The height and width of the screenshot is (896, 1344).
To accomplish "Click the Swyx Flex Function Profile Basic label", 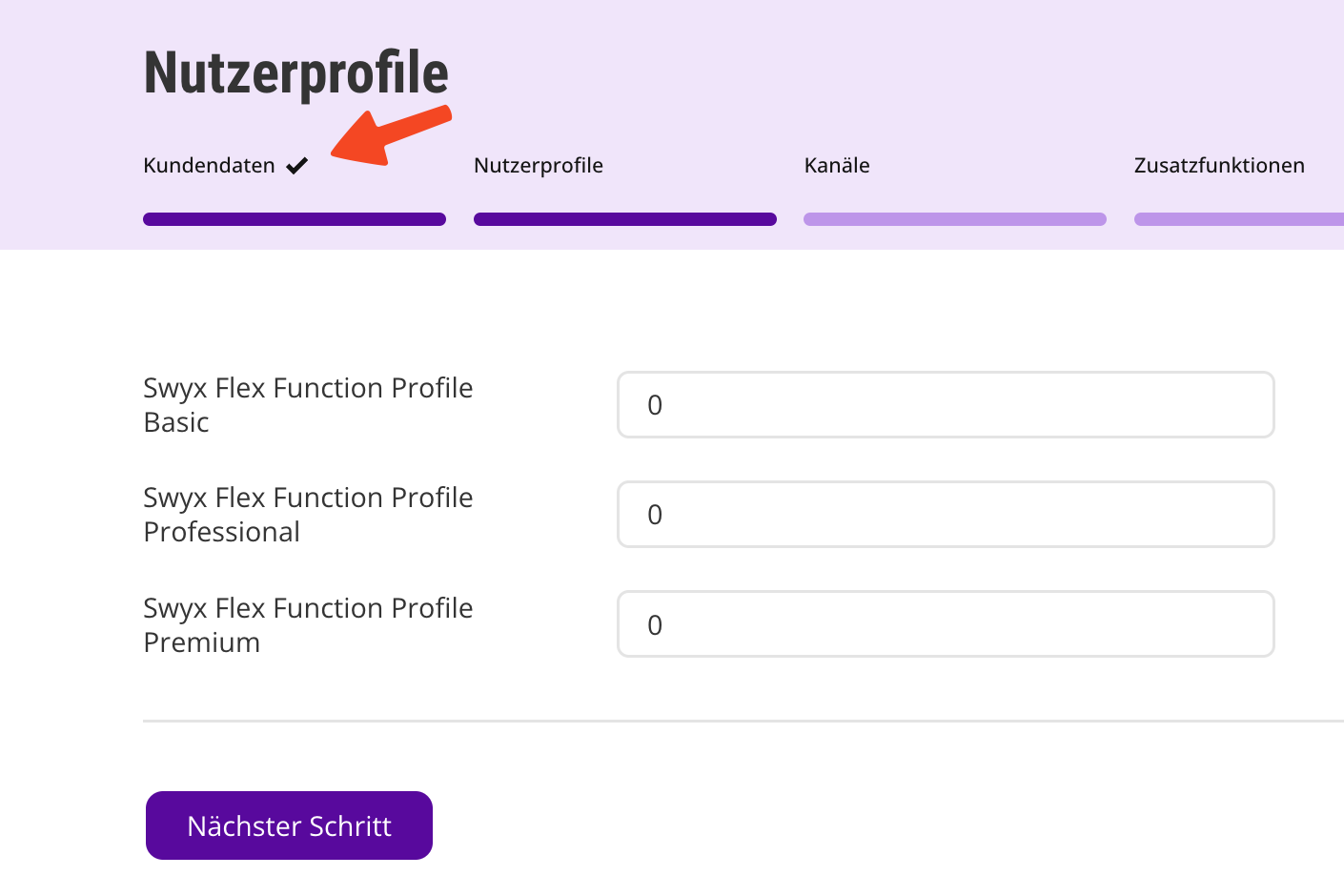I will [x=307, y=405].
